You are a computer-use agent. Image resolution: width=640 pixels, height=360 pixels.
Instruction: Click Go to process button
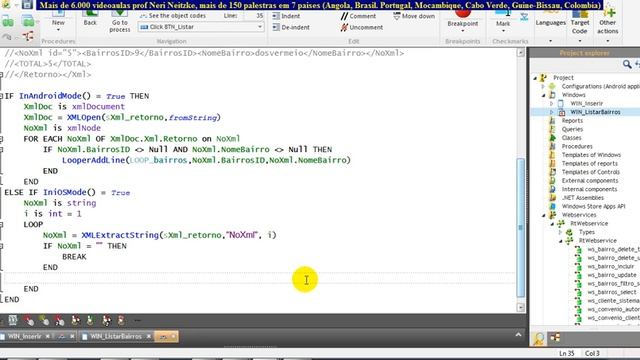pyautogui.click(x=120, y=23)
